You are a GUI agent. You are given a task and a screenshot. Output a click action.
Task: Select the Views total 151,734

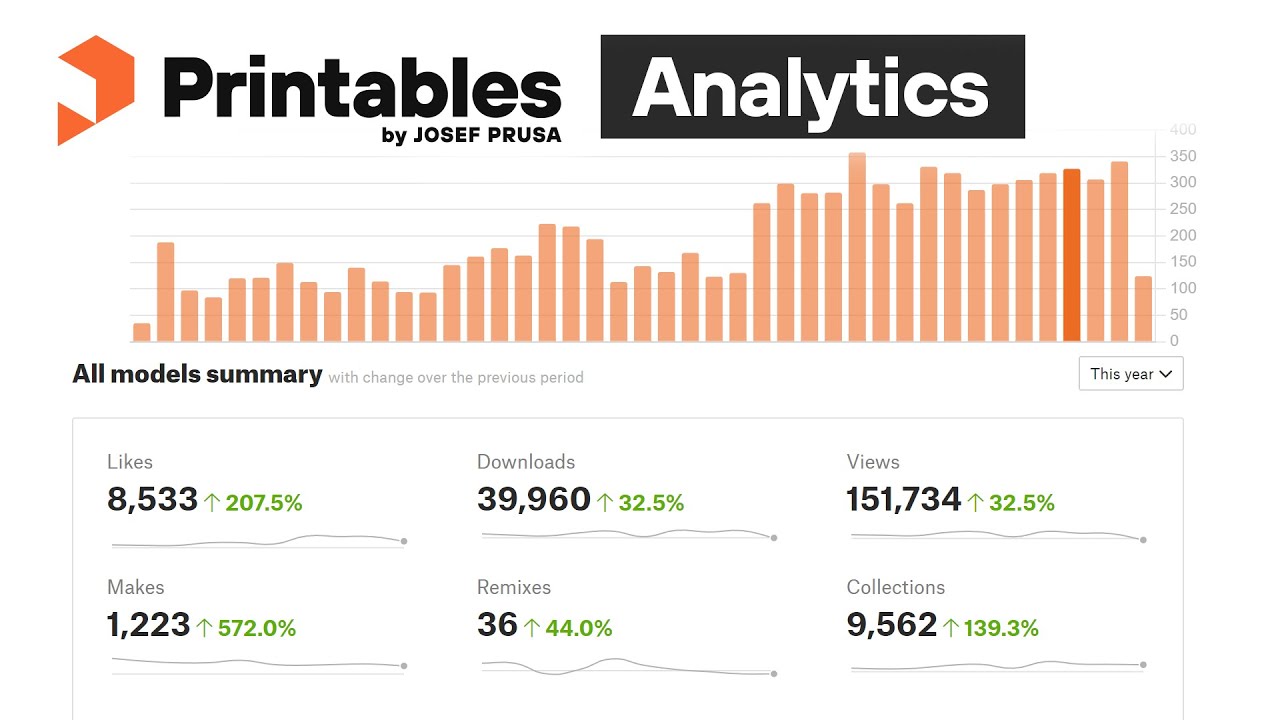click(904, 500)
